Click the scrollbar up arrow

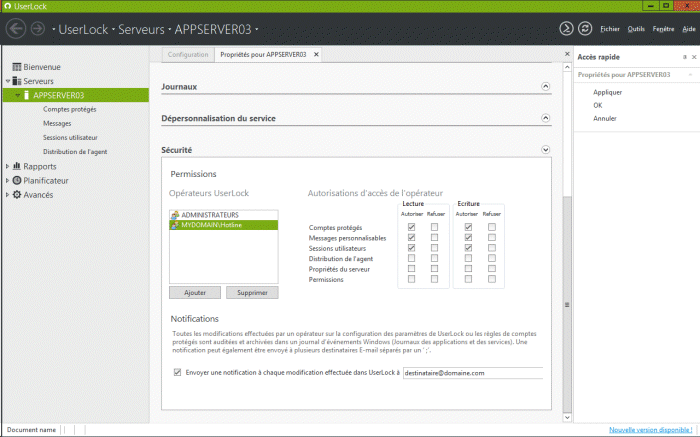[567, 67]
